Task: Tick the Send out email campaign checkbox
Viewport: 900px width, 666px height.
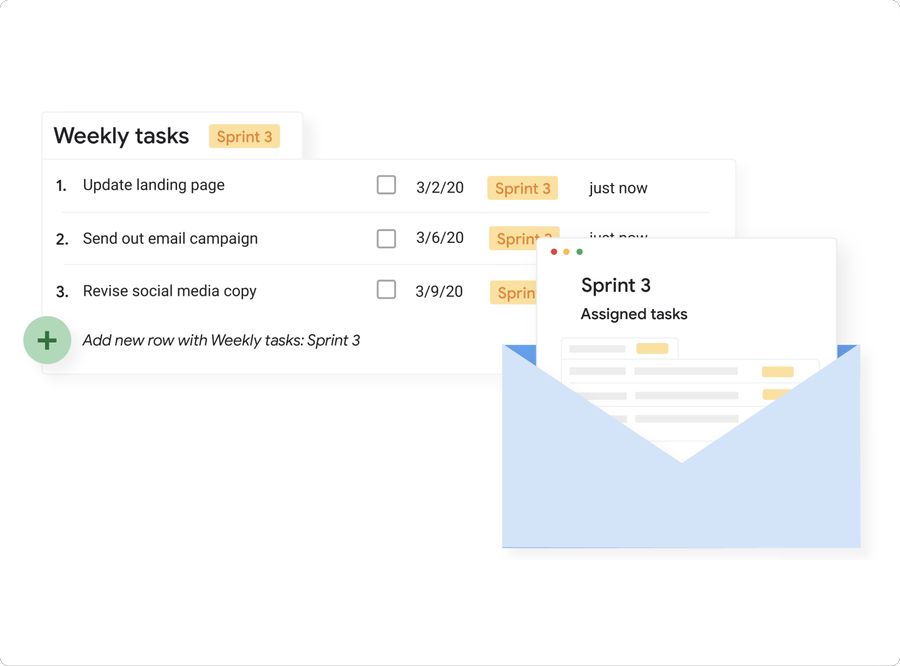Action: point(386,239)
